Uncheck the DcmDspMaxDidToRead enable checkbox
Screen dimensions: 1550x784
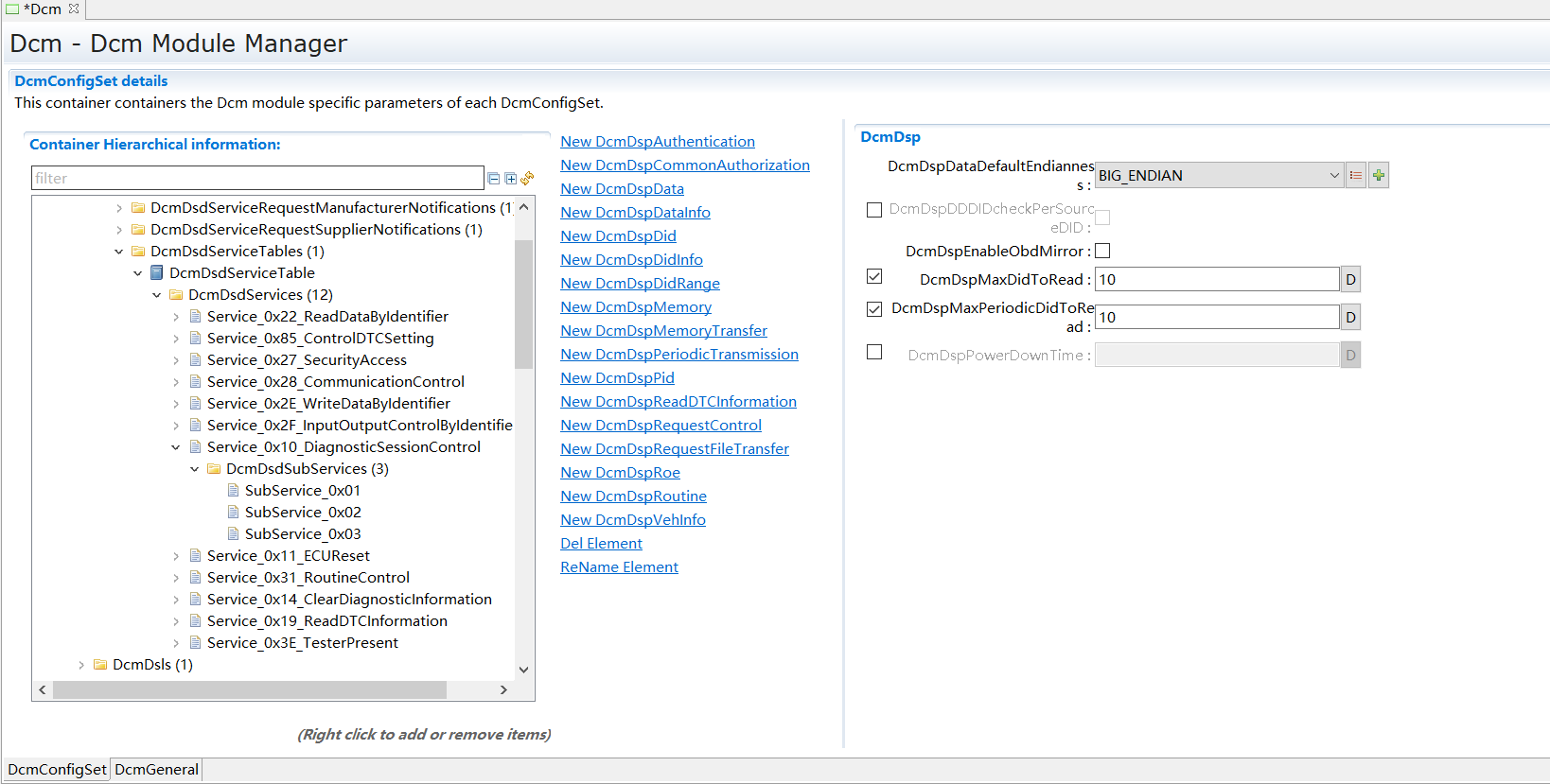pyautogui.click(x=874, y=276)
